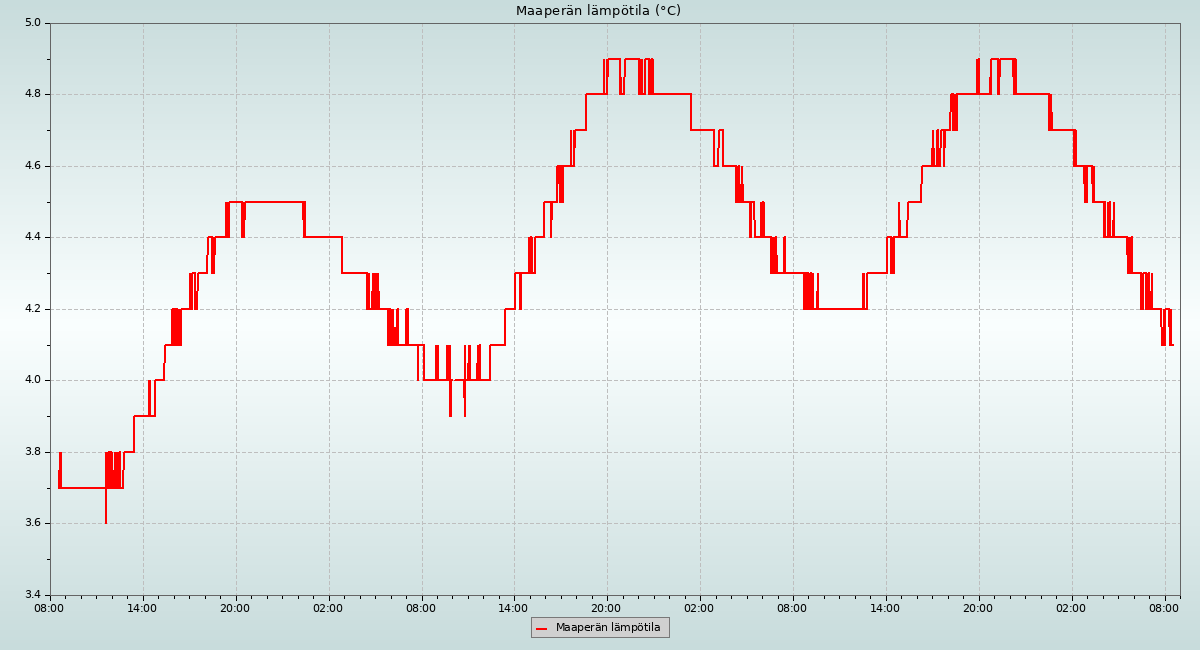The image size is (1200, 650).
Task: Click the 3.6 y-axis tick label
Action: [33, 523]
